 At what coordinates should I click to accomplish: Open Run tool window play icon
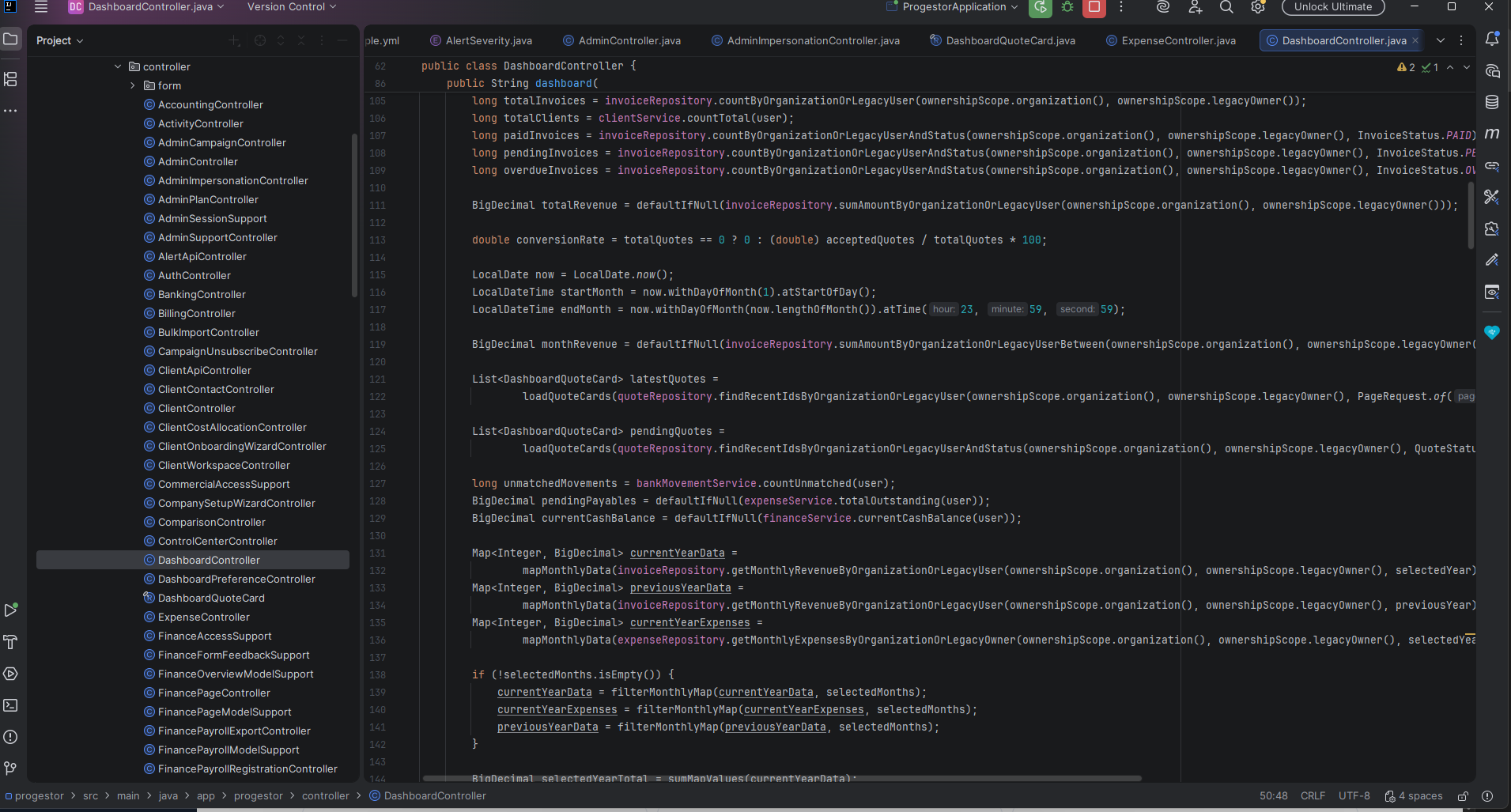[x=11, y=610]
